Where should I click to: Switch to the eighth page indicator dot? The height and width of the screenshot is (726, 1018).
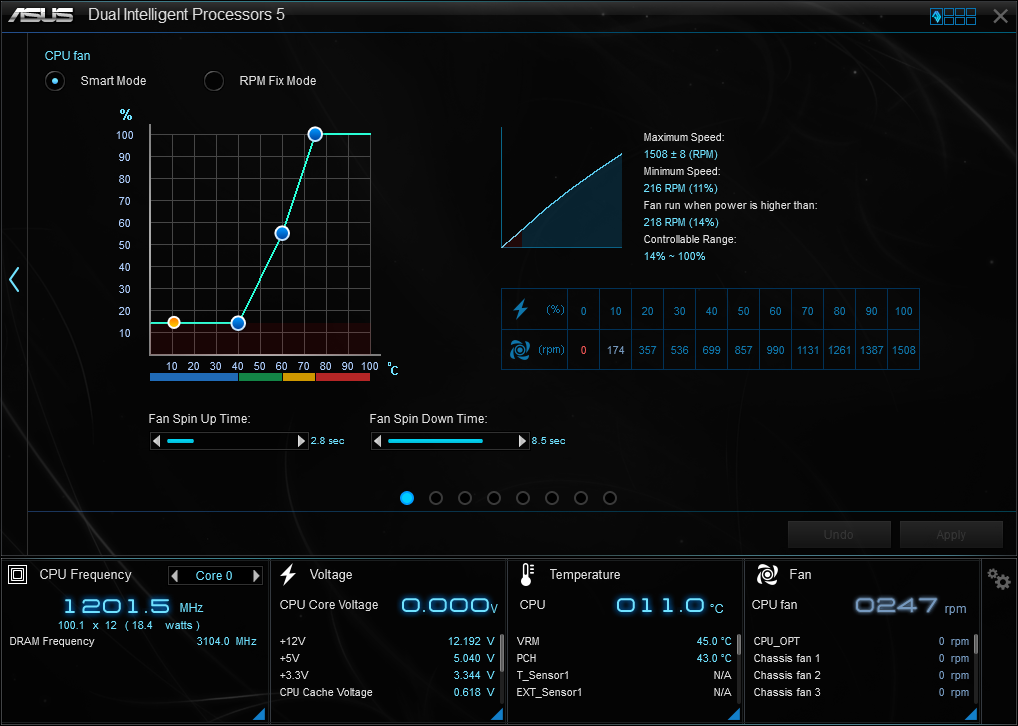click(x=610, y=498)
